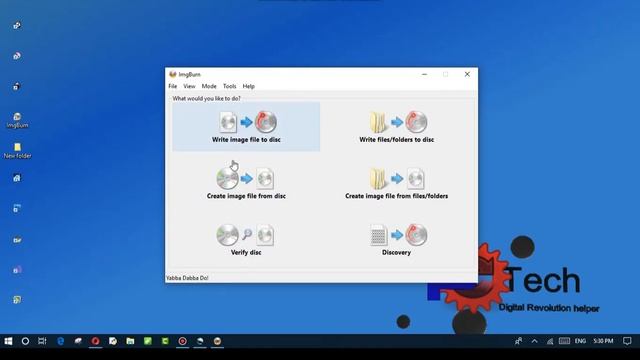Choose Write image file to disc mode
This screenshot has height=360, width=640.
[x=246, y=127]
